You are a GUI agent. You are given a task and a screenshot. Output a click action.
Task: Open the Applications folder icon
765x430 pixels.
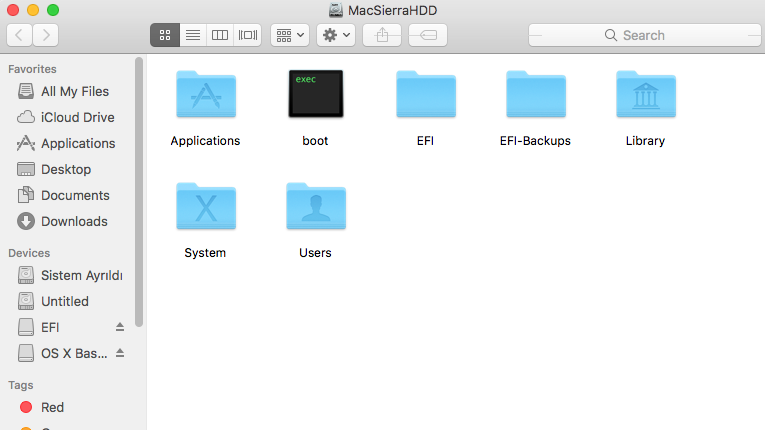(205, 95)
